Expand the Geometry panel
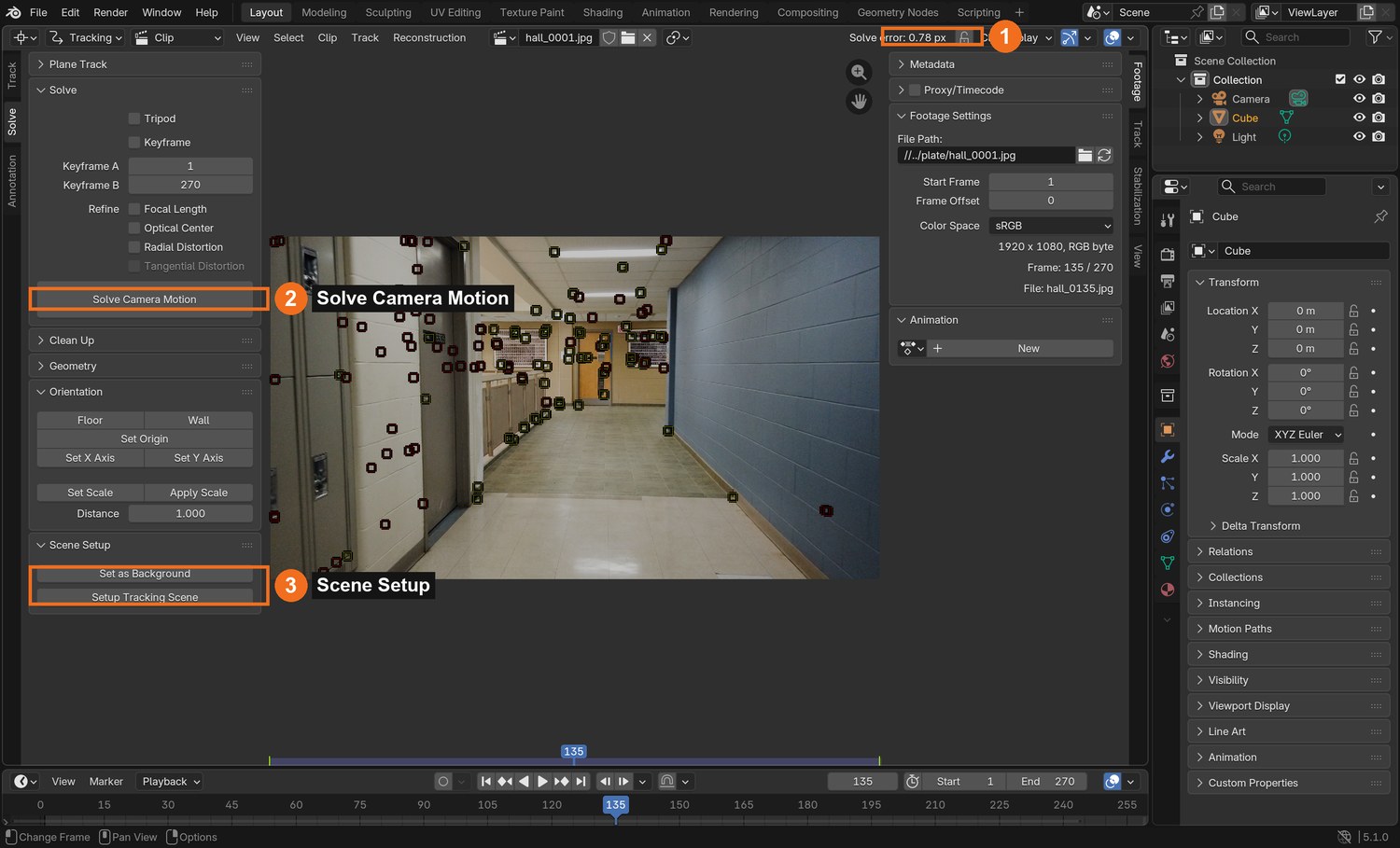Viewport: 1400px width, 848px height. tap(145, 367)
